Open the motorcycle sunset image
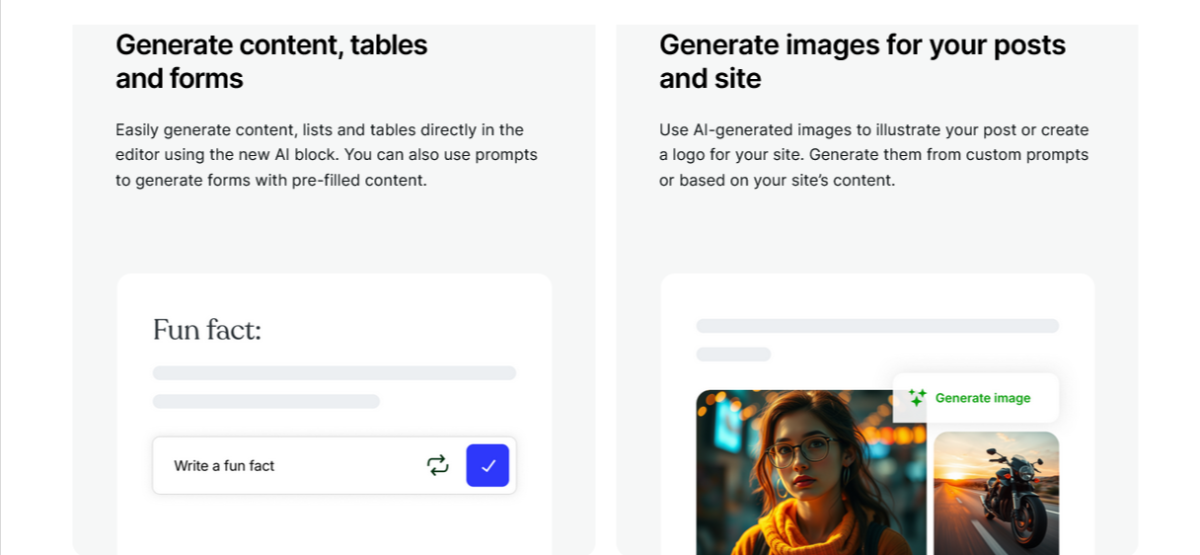Viewport: 1200px width, 555px height. click(996, 493)
